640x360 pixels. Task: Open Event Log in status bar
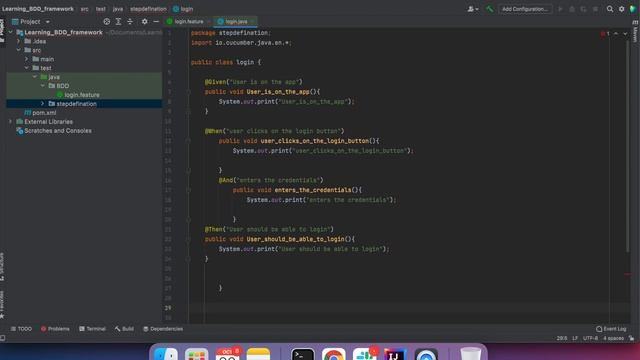point(611,329)
